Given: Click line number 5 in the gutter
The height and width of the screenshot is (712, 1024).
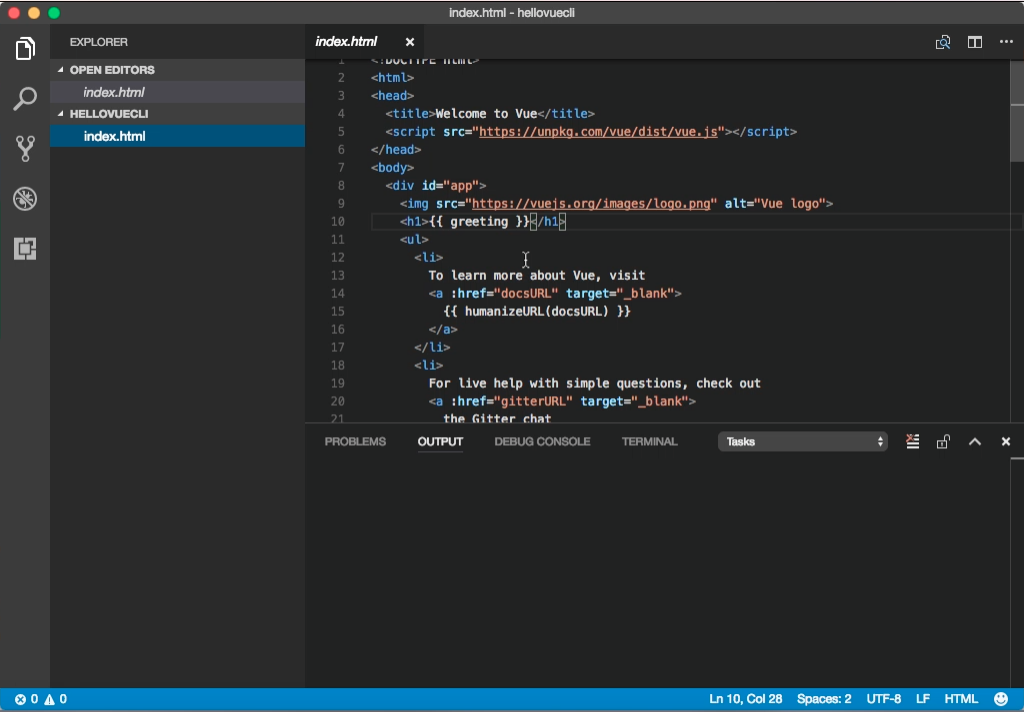Looking at the screenshot, I should (341, 131).
